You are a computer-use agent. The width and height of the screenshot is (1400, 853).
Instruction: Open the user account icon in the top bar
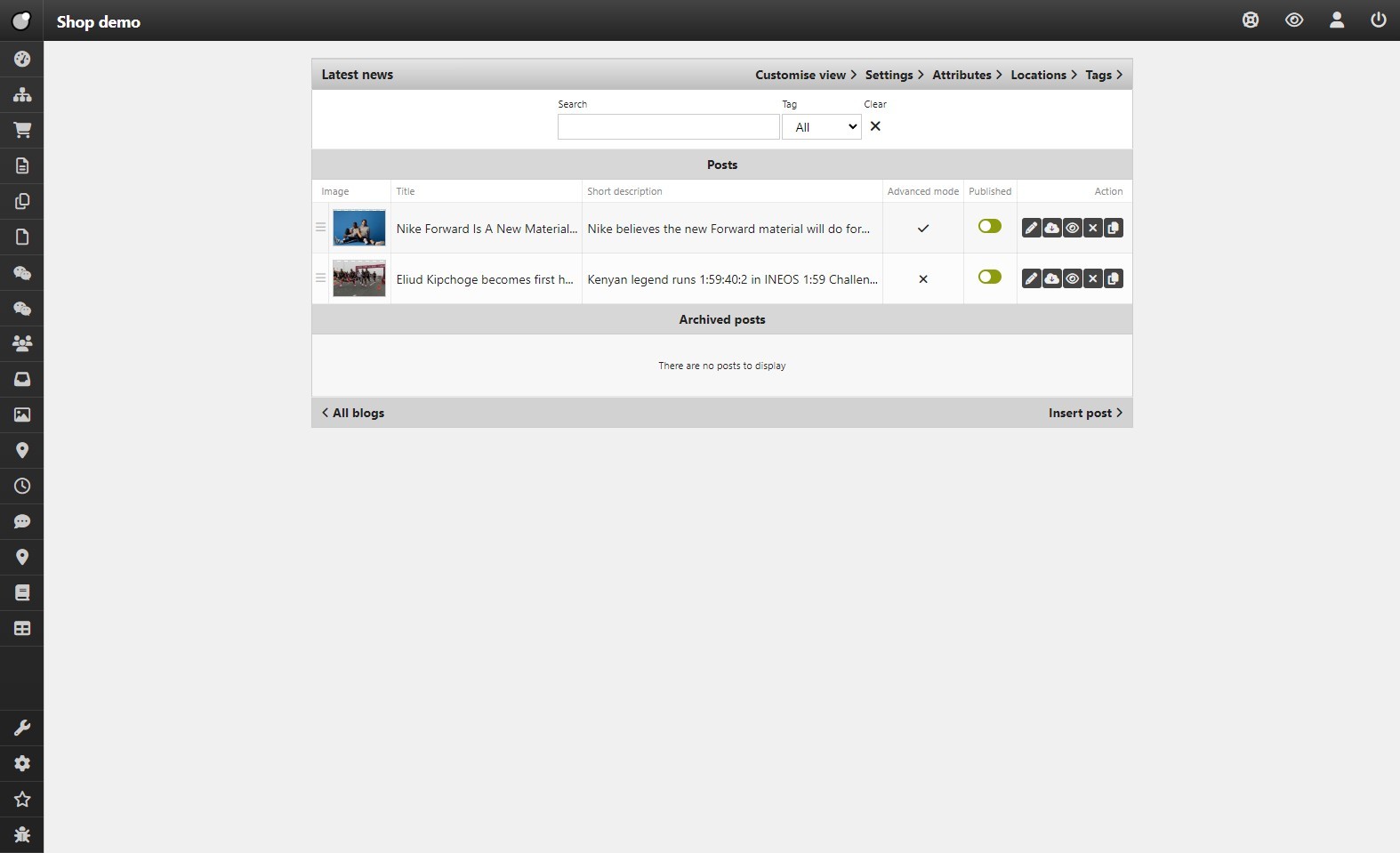(x=1336, y=20)
